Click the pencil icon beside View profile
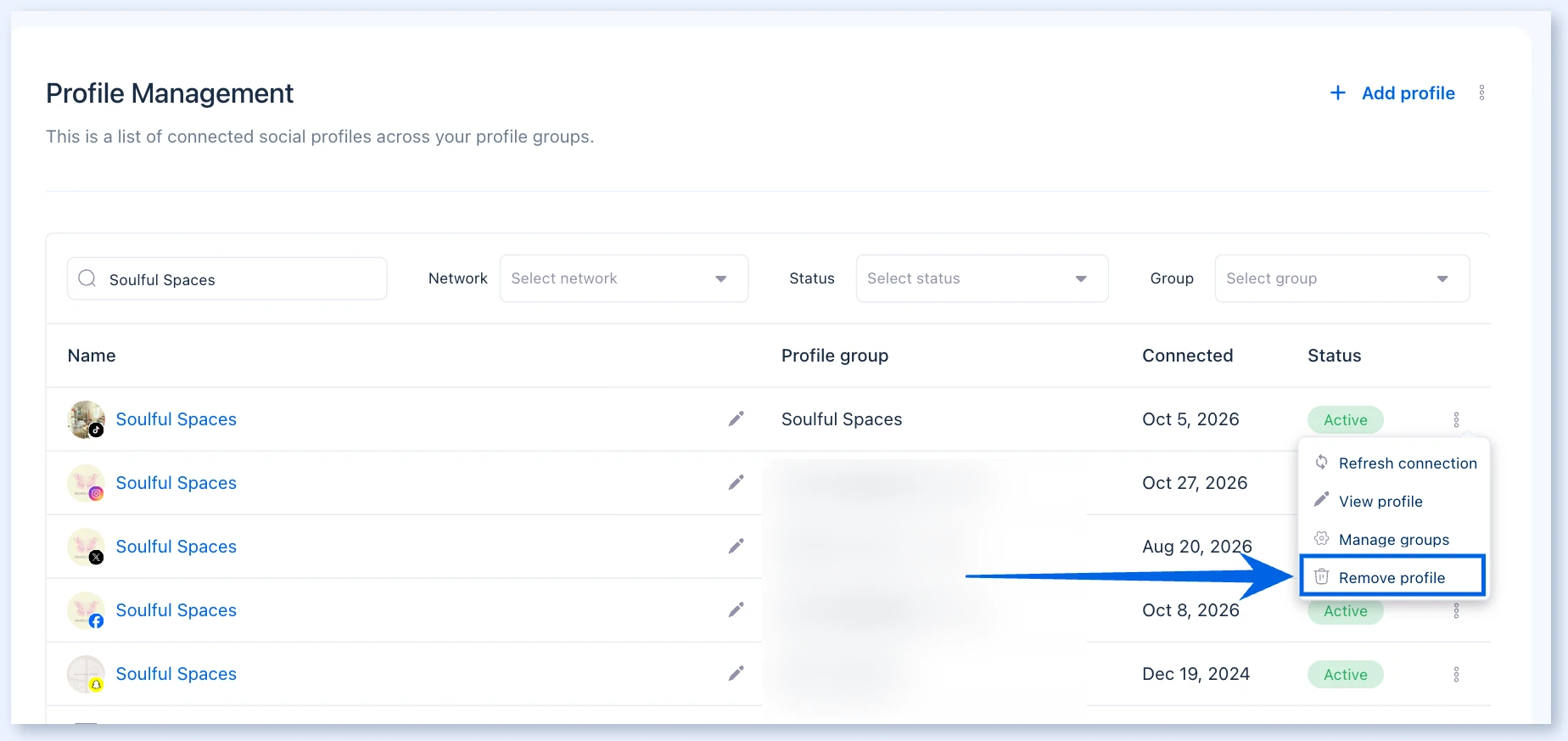The image size is (1568, 741). pos(1321,500)
